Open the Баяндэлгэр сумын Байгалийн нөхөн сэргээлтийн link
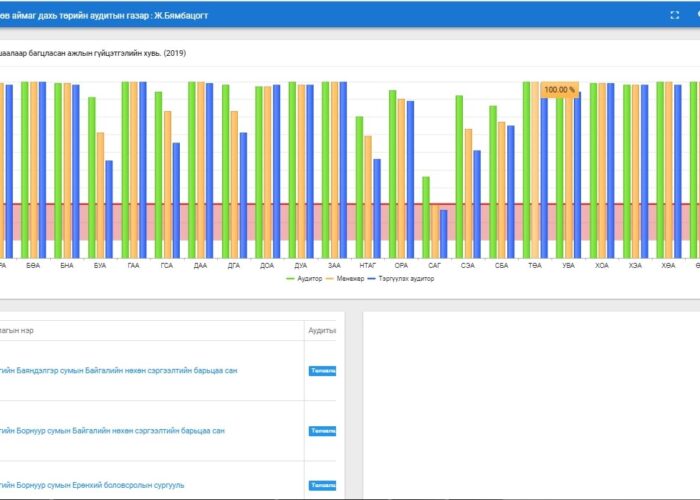Viewport: 700px width, 500px height. 118,371
